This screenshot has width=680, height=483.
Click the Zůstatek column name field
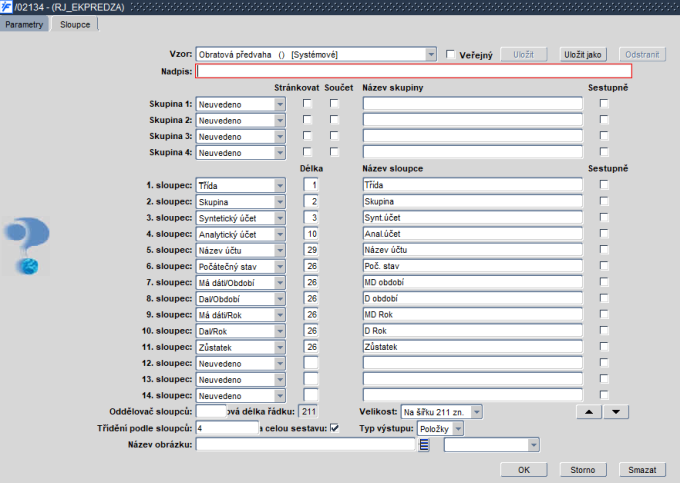point(472,346)
